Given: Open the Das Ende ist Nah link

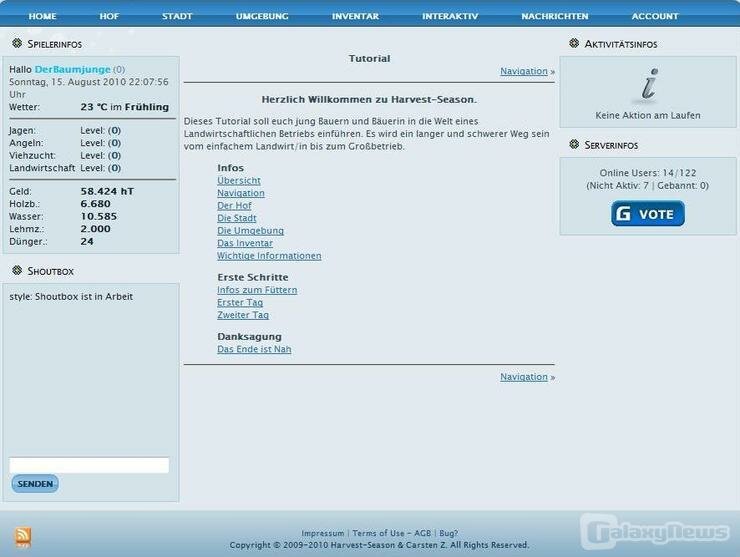Looking at the screenshot, I should (254, 350).
